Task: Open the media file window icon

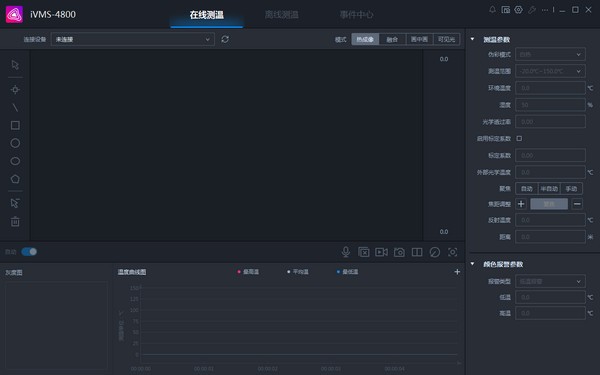Action: coord(505,10)
